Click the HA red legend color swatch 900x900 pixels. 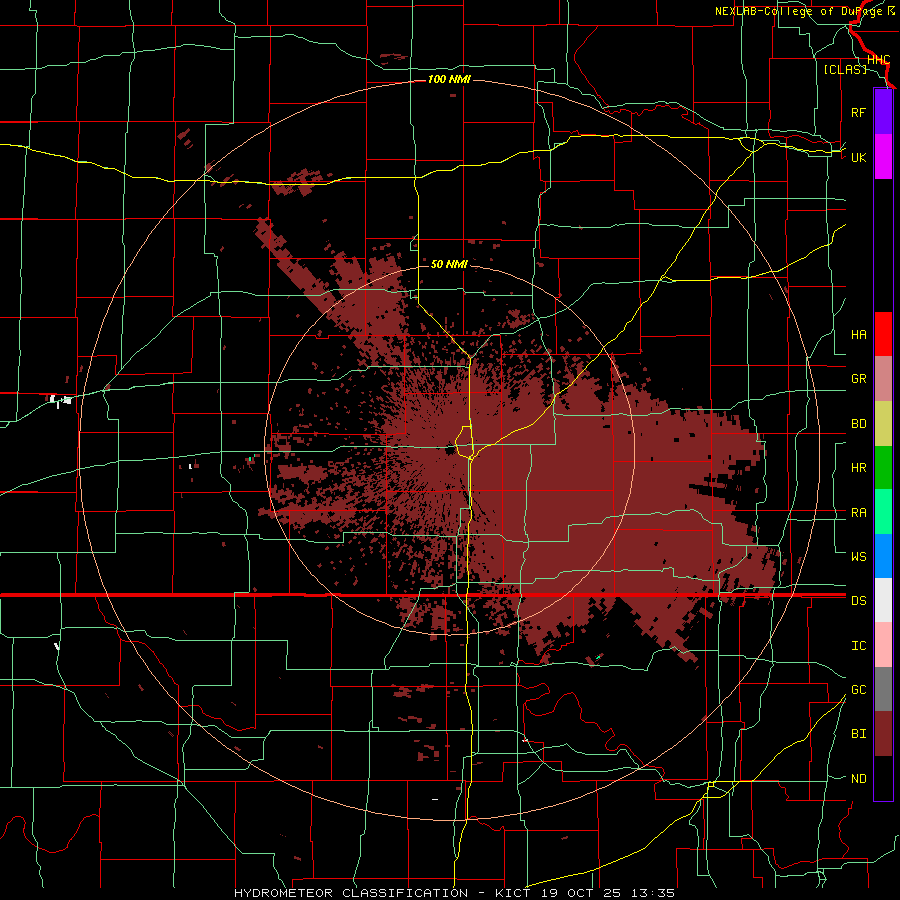(883, 334)
